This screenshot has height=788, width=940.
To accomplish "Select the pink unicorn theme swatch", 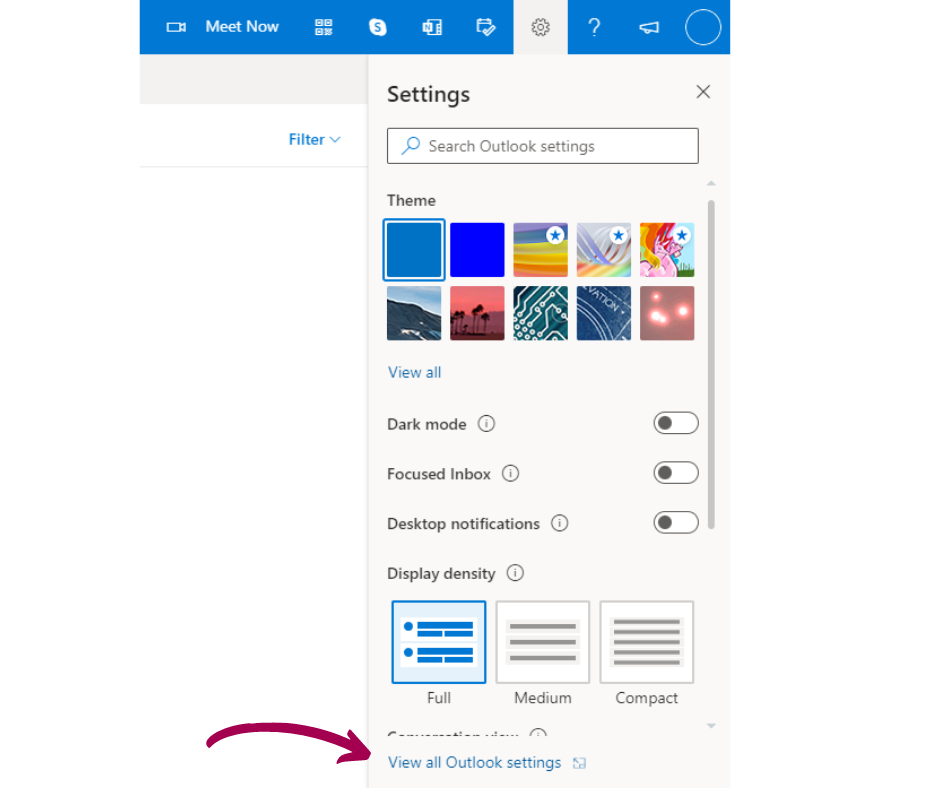I will (666, 249).
